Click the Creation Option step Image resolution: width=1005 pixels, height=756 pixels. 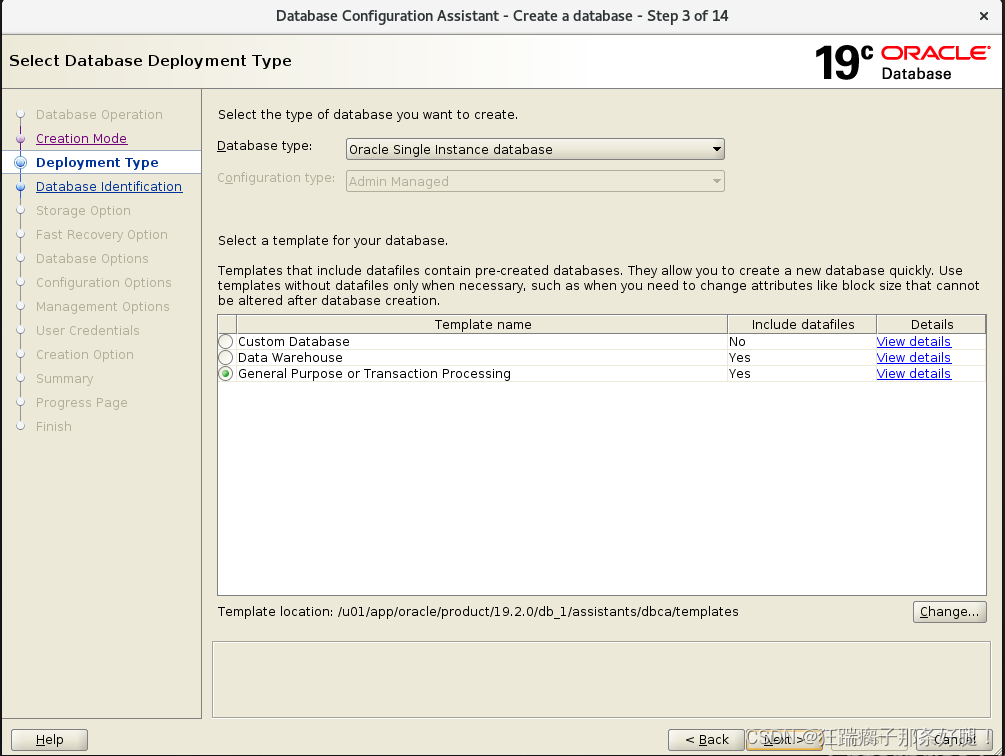pos(85,355)
